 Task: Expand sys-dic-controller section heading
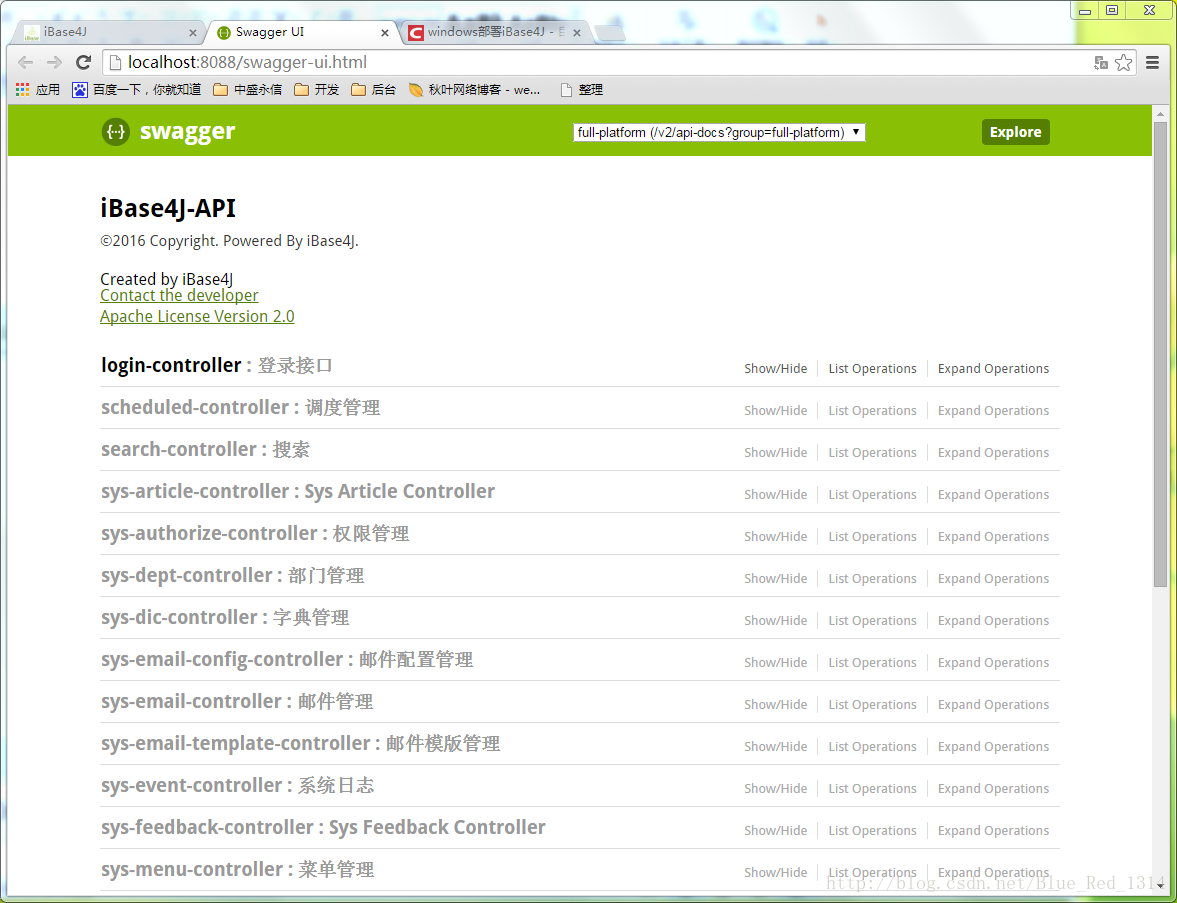179,618
